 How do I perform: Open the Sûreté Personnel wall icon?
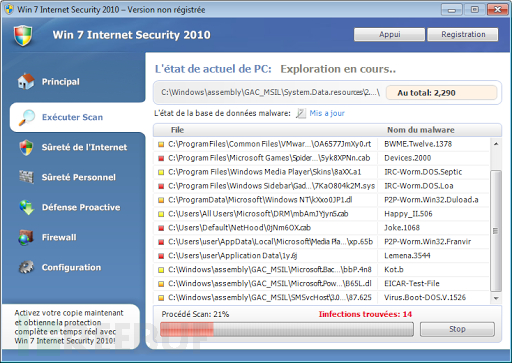26,177
